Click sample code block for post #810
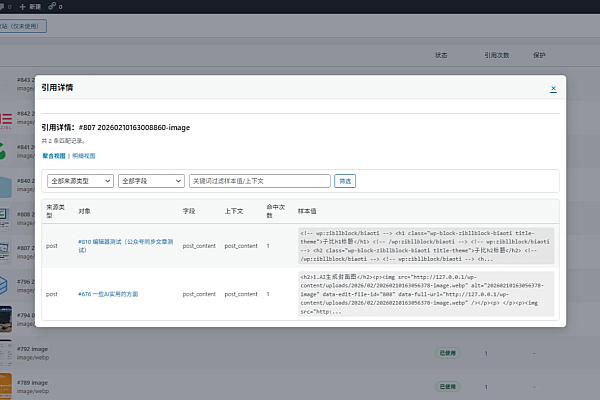This screenshot has width=600, height=400. (x=426, y=245)
